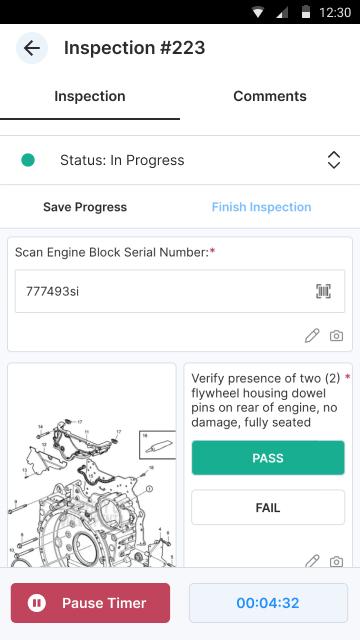Select FAIL for dowel pins check

268,507
